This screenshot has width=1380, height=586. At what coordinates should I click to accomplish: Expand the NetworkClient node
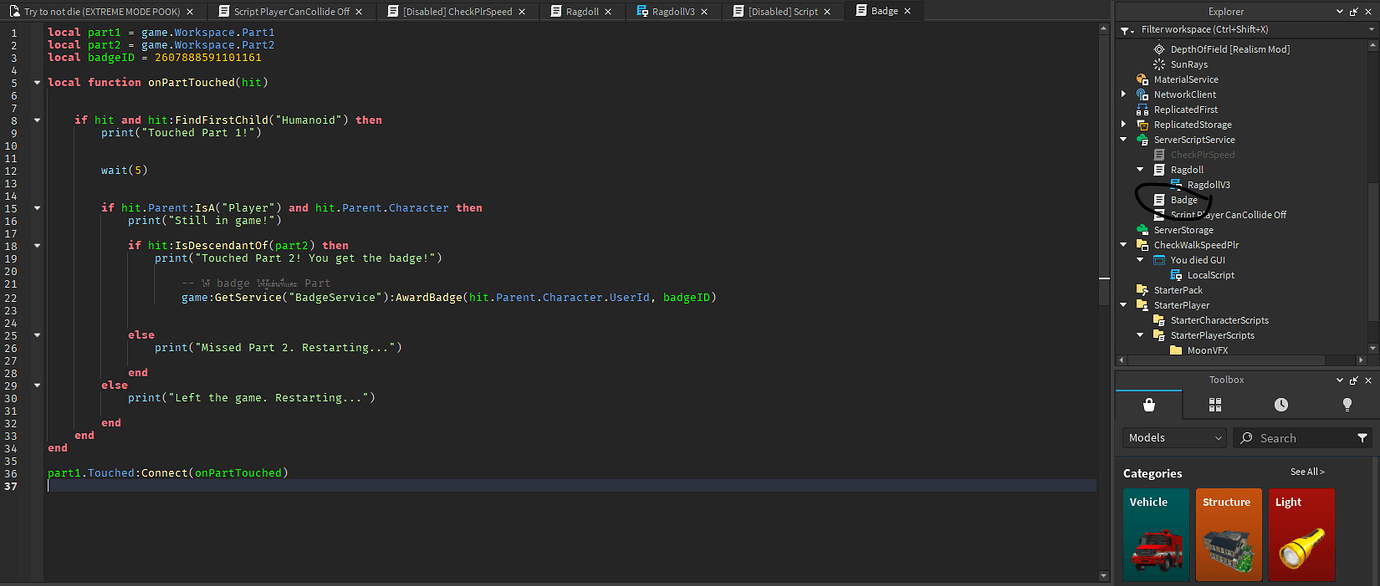pyautogui.click(x=1123, y=94)
